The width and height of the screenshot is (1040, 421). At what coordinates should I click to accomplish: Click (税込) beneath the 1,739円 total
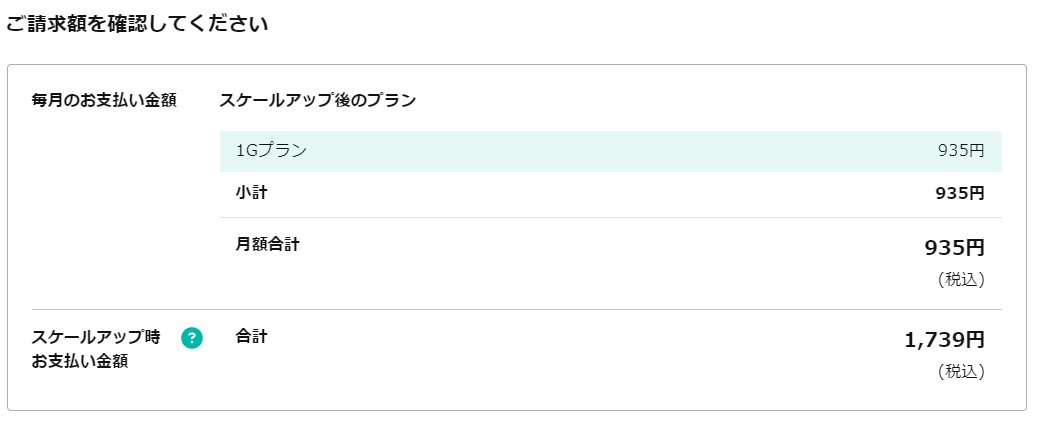click(x=961, y=372)
